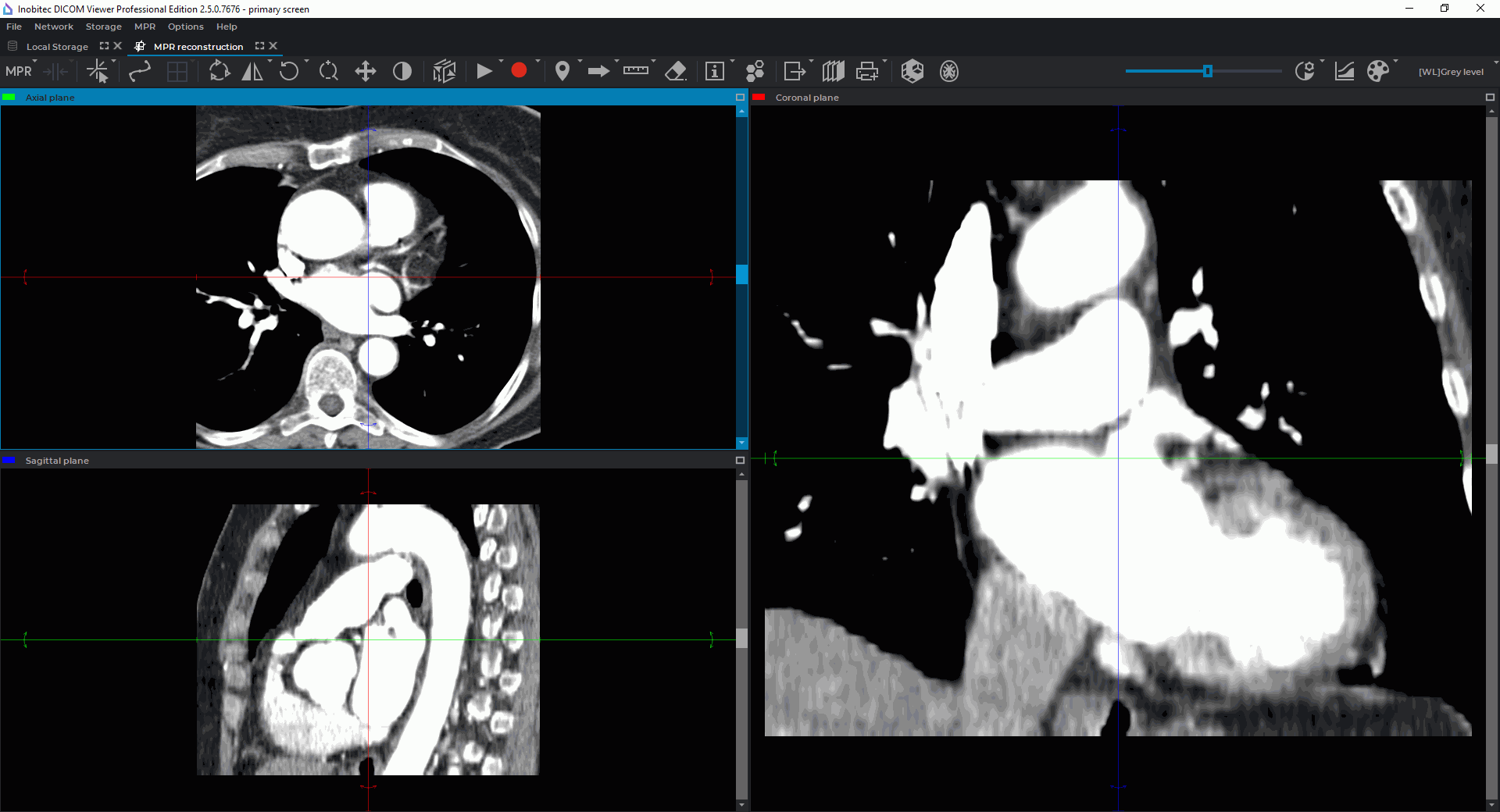1500x812 pixels.
Task: Open the Help menu
Action: point(227,27)
